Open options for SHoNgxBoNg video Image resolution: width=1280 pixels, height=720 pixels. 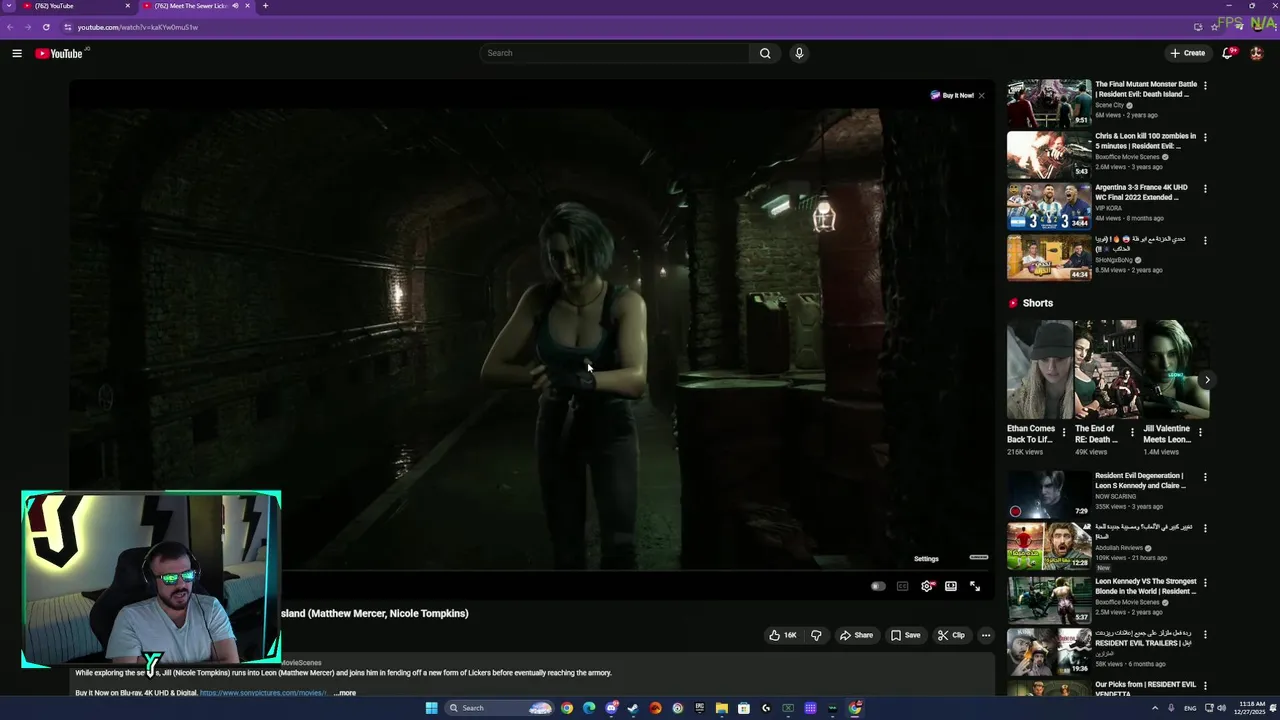(x=1205, y=241)
